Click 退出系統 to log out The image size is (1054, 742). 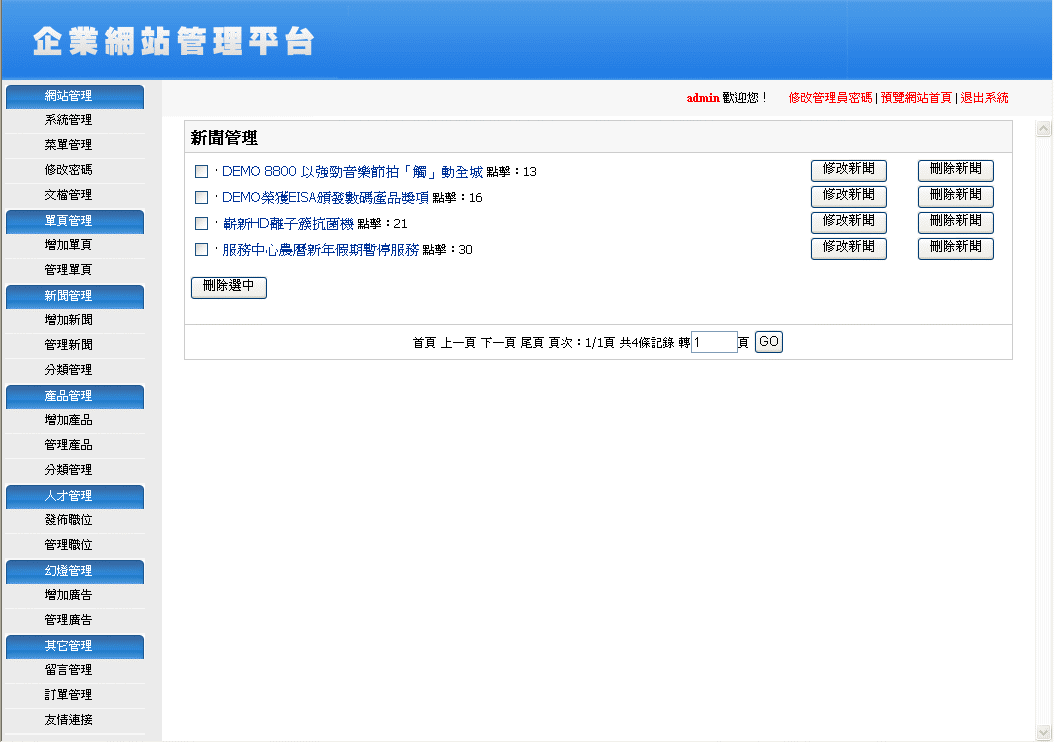(984, 97)
